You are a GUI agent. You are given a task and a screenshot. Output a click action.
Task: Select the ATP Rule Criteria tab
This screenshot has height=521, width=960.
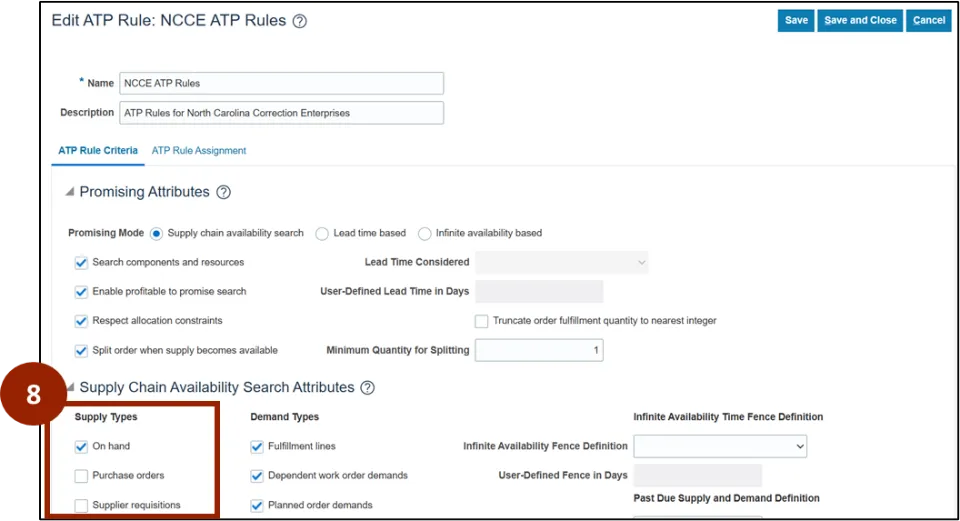98,151
